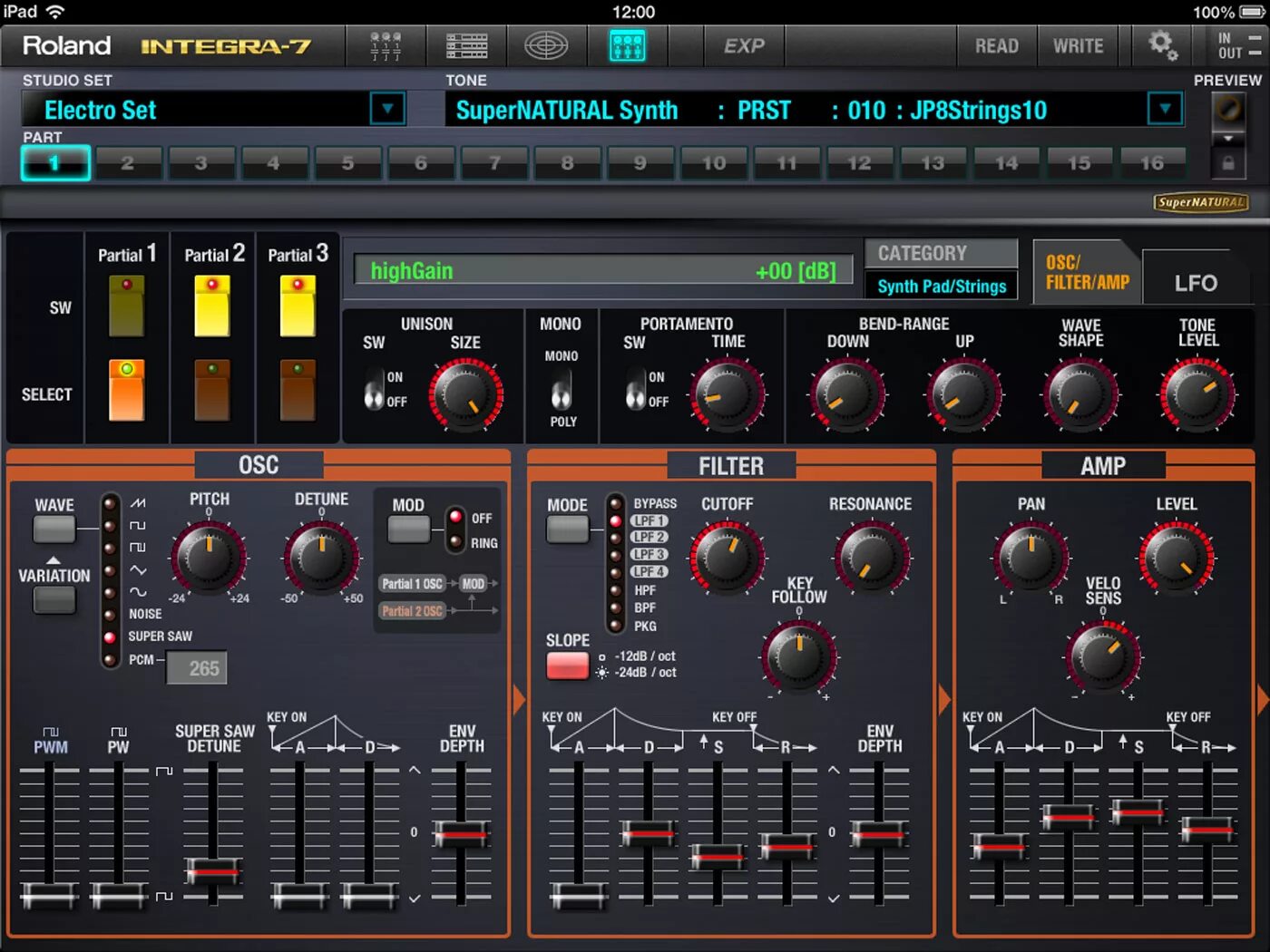Select Partial 2 for editing
Image resolution: width=1270 pixels, height=952 pixels.
(x=212, y=391)
